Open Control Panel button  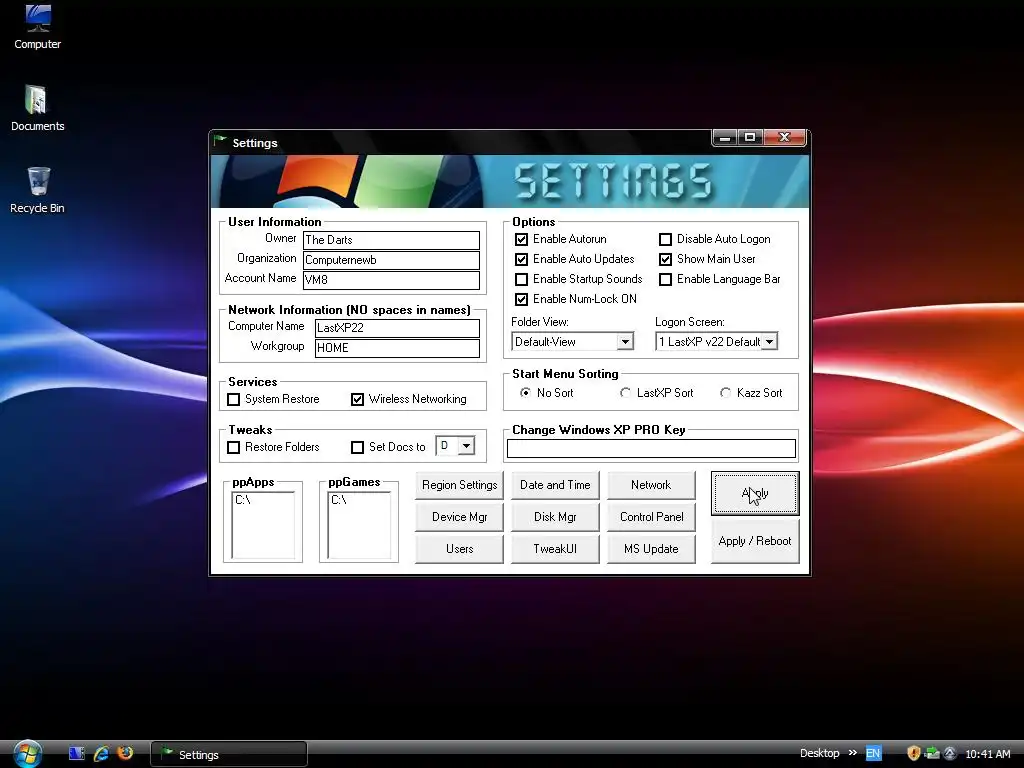[x=651, y=517]
